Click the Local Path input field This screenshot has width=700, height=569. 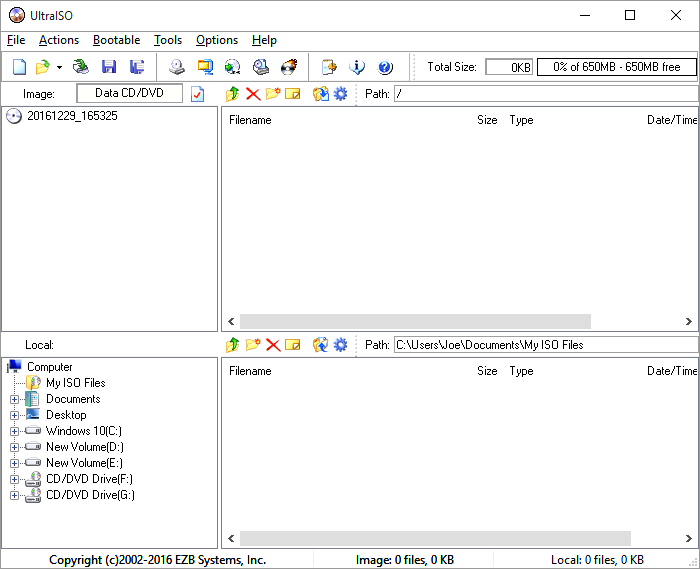(545, 345)
